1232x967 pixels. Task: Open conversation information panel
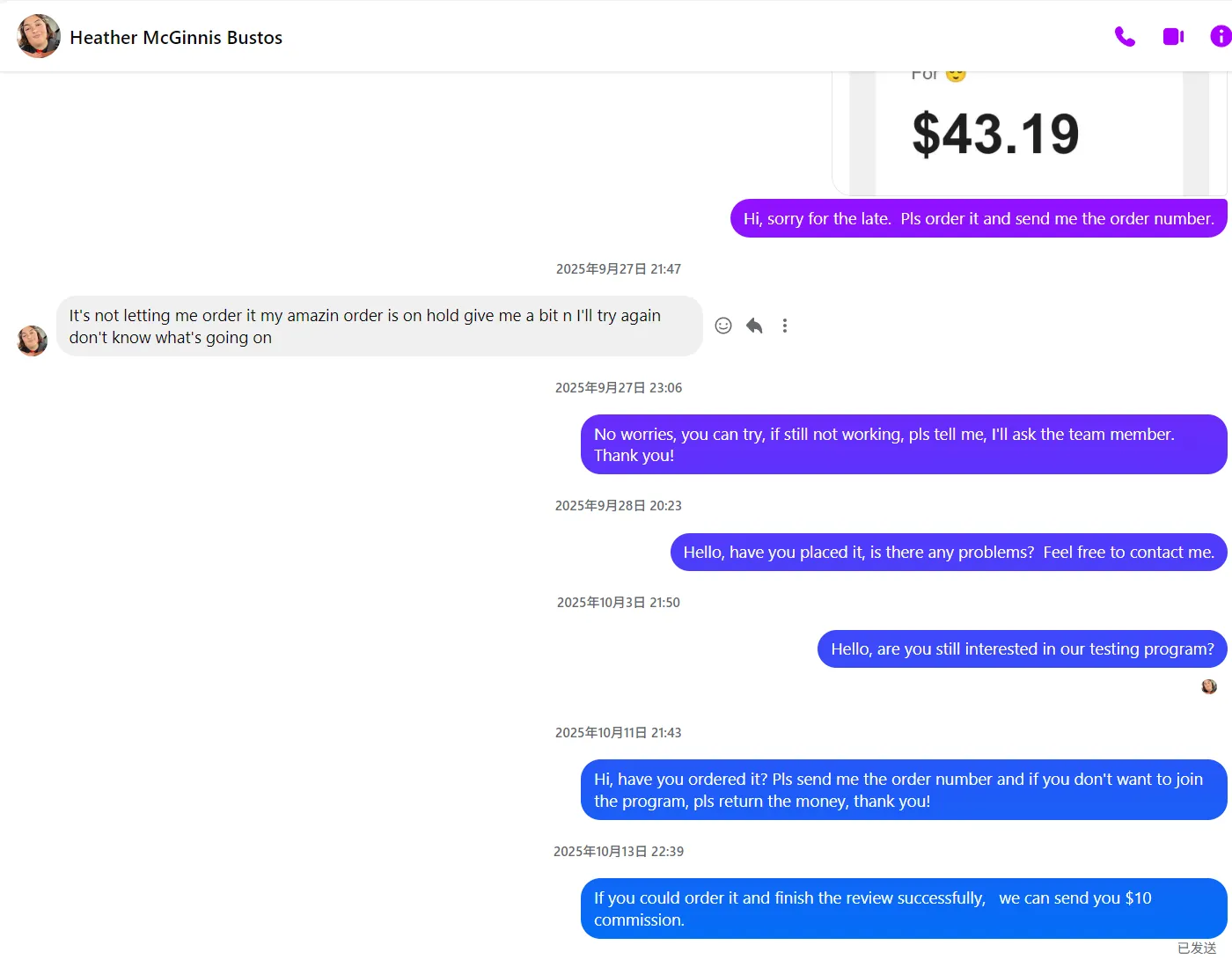click(1220, 37)
